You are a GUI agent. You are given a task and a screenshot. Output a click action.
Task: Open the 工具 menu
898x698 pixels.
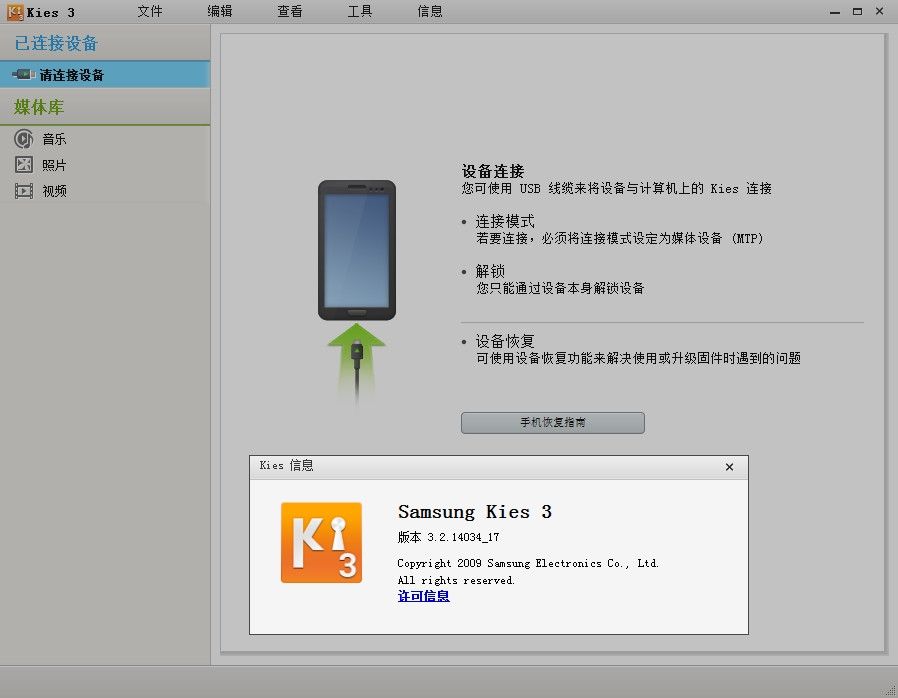click(x=360, y=11)
